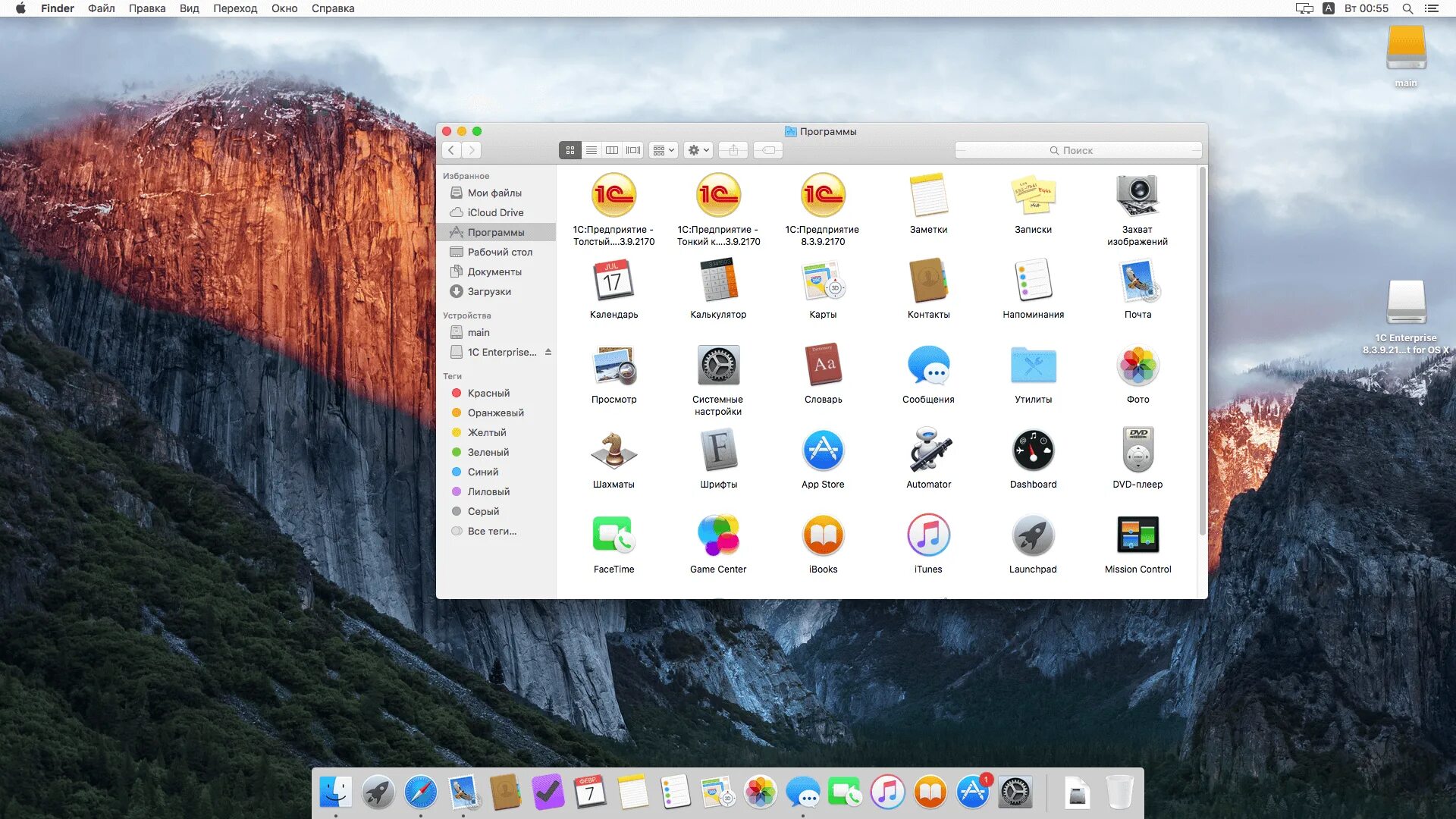Select Загрузки in the sidebar
This screenshot has width=1456, height=819.
(489, 291)
